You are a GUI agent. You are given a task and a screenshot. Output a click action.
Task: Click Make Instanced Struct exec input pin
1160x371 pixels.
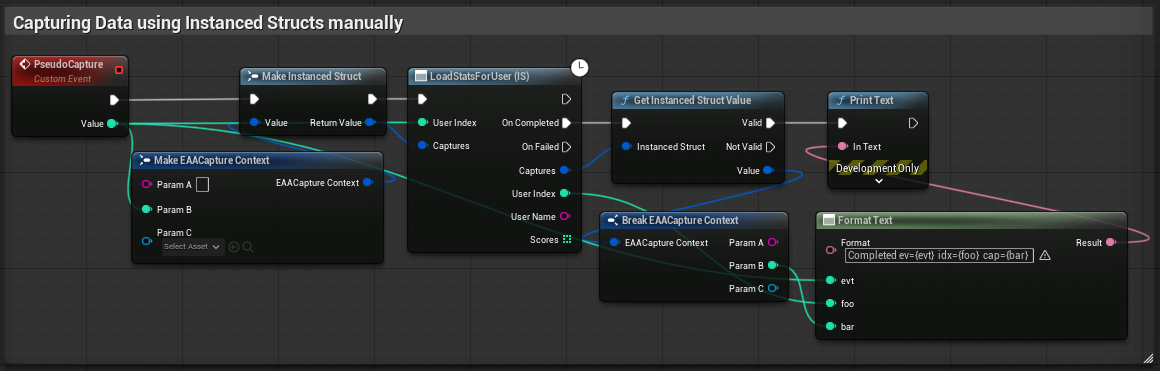point(254,99)
